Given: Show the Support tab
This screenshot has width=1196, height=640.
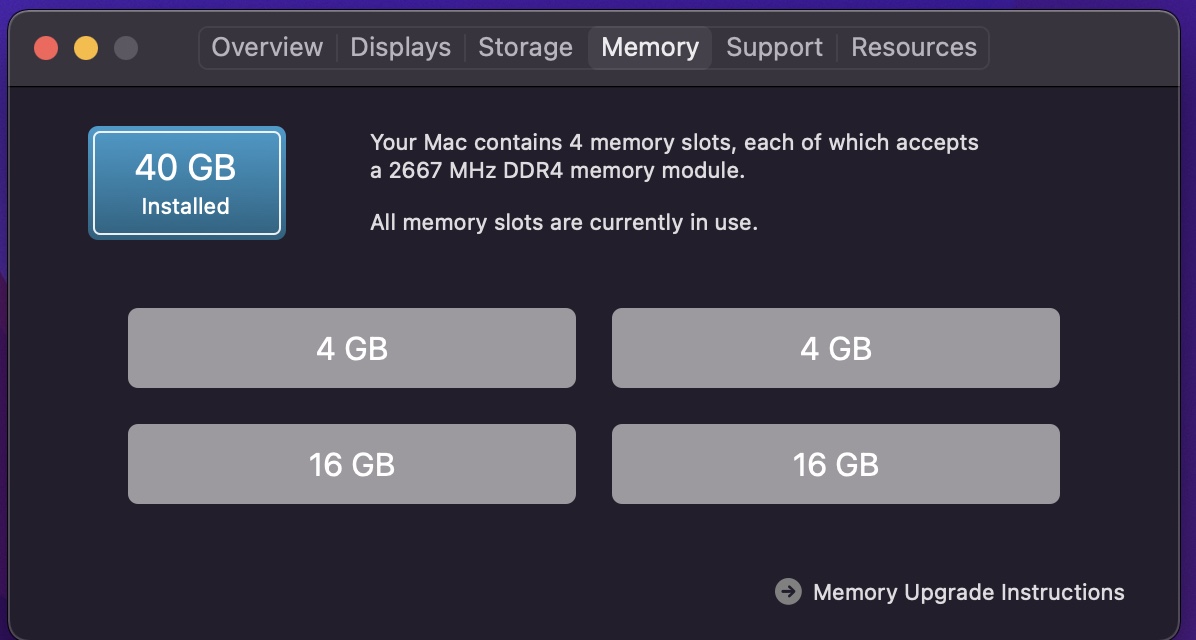Looking at the screenshot, I should click(774, 47).
